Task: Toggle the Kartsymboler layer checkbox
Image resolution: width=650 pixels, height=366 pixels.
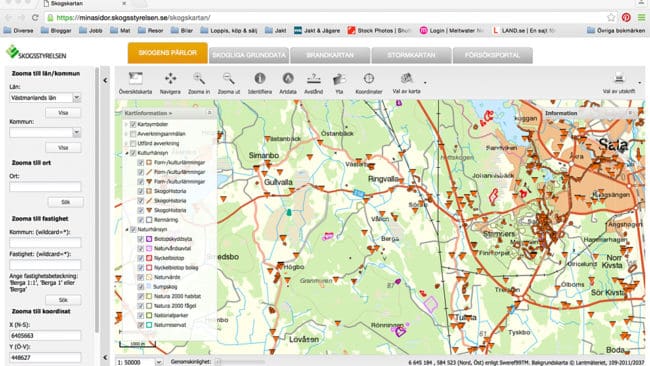Action: pyautogui.click(x=133, y=124)
